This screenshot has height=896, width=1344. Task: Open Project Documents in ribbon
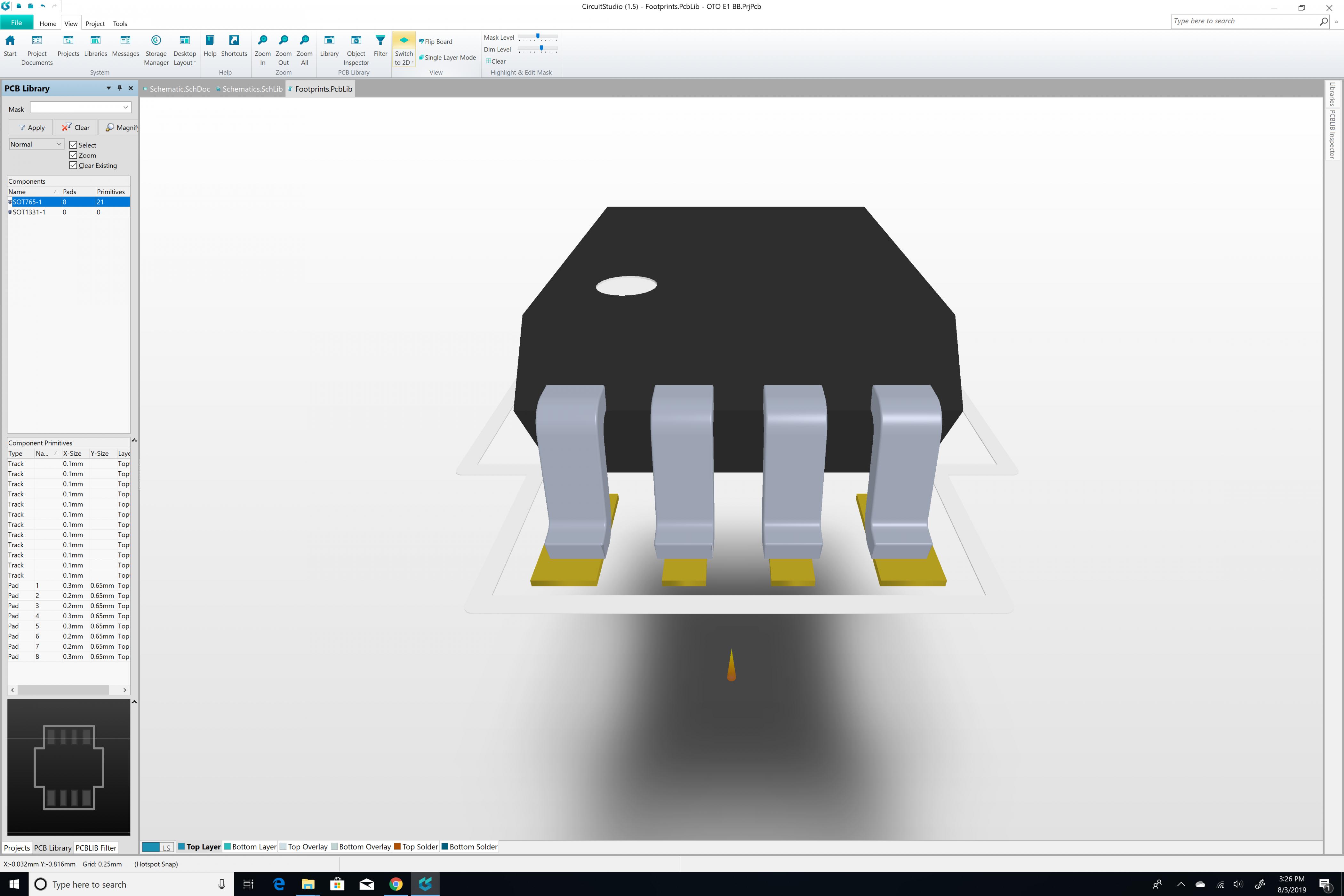coord(36,50)
